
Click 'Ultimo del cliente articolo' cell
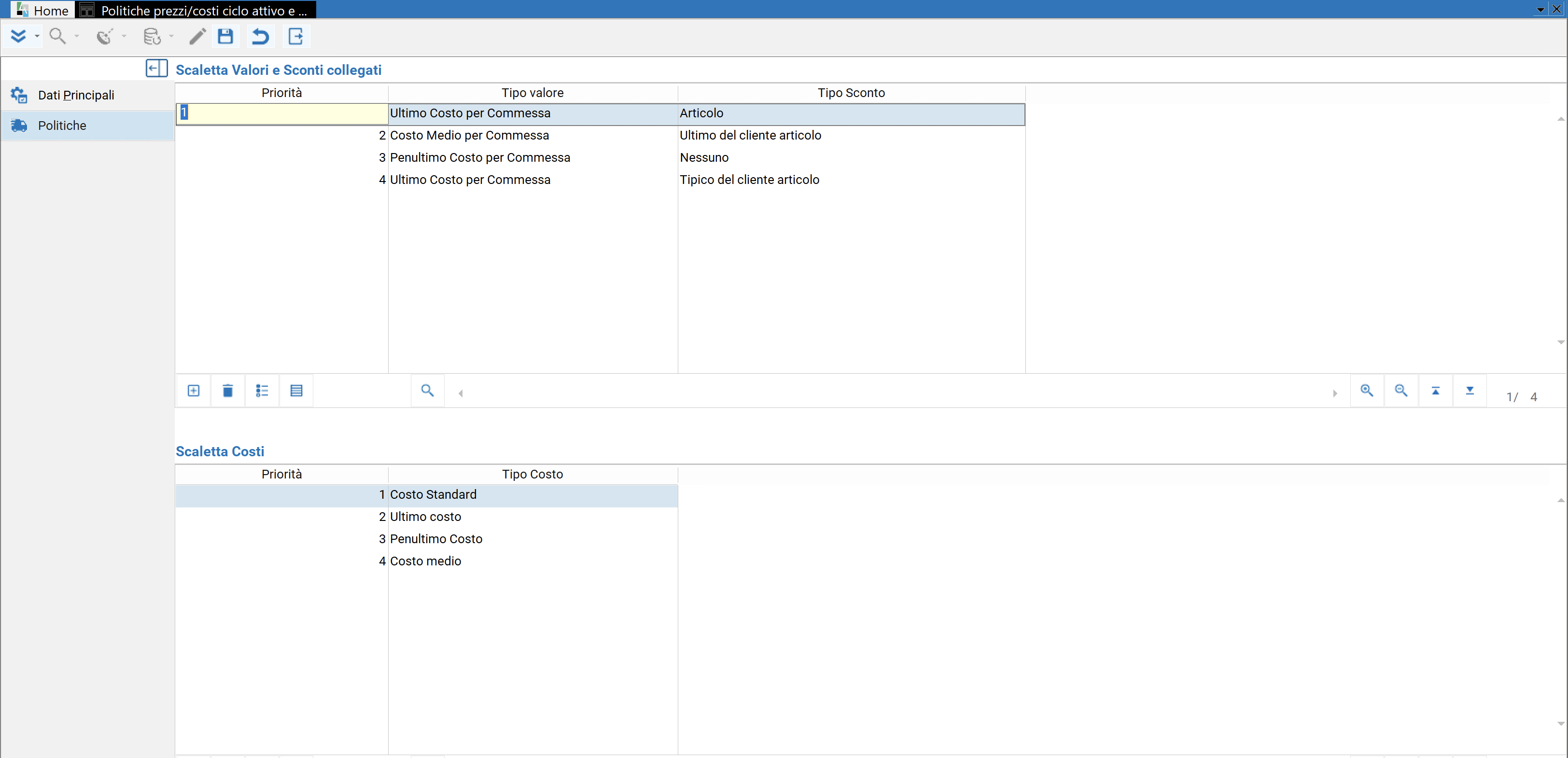851,135
